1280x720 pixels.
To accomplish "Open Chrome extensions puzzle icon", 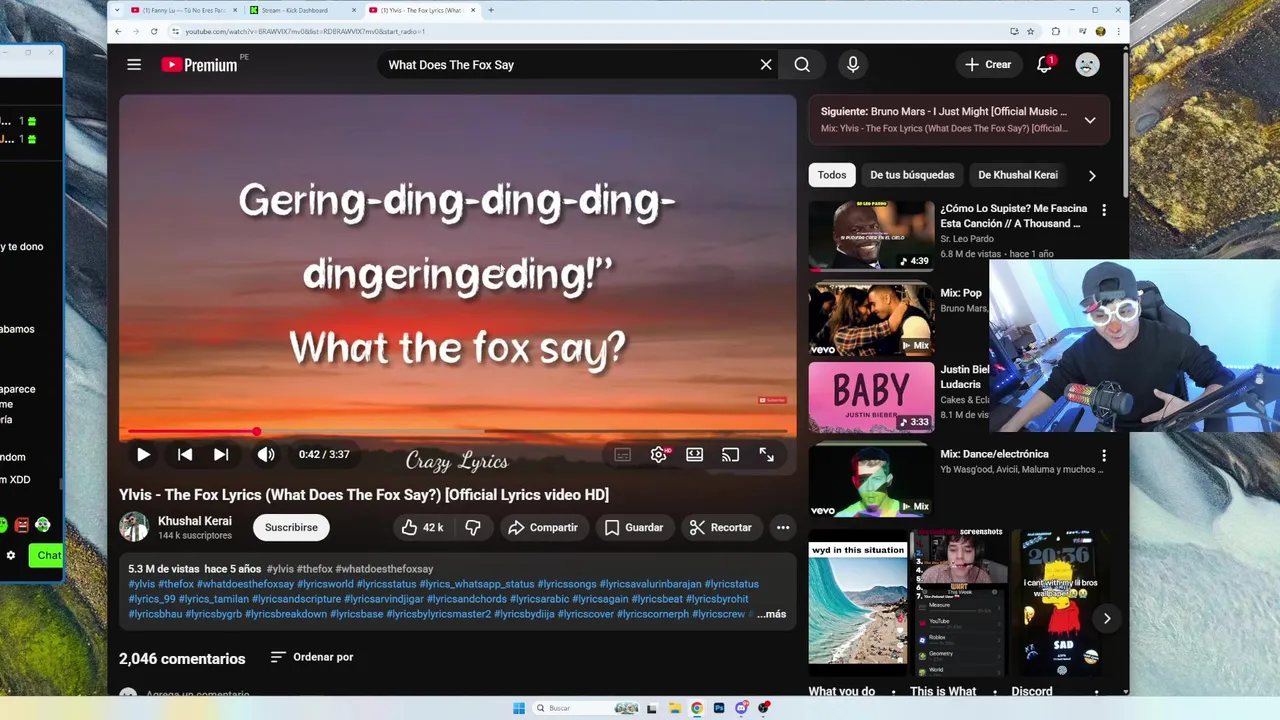I will [x=1056, y=31].
